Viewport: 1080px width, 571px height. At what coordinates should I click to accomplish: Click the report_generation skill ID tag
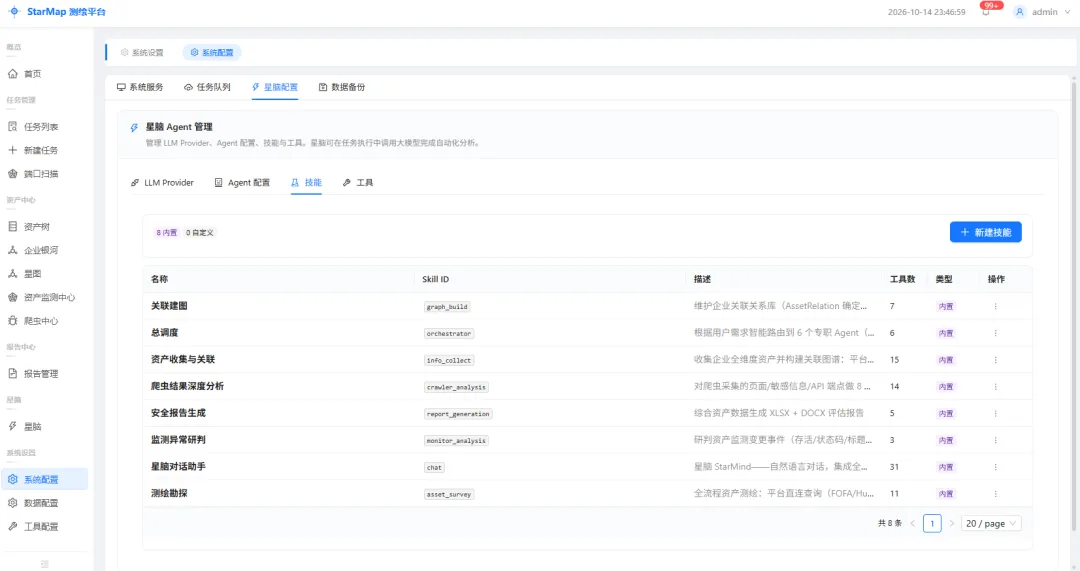(458, 414)
